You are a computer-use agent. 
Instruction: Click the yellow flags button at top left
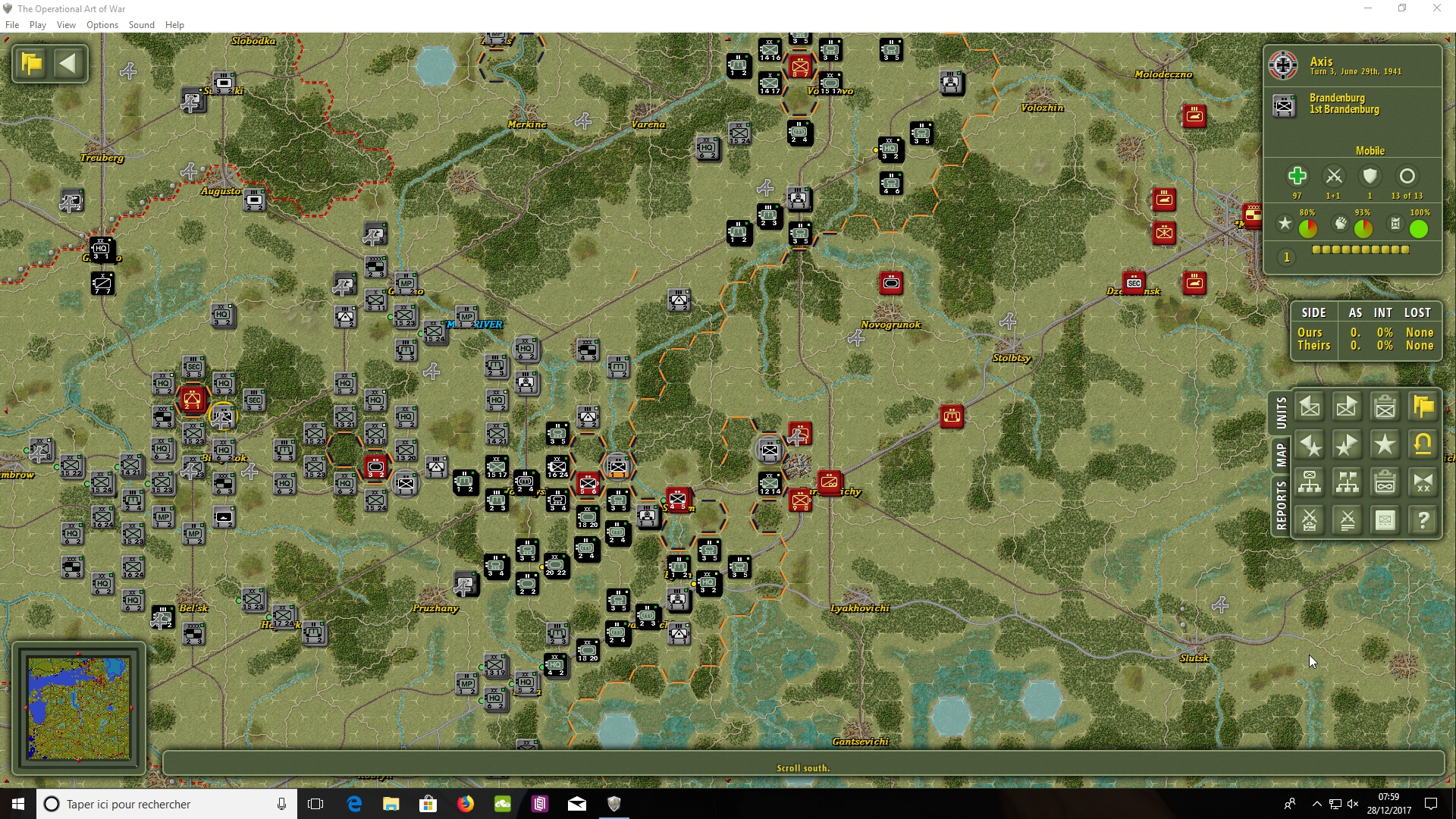tap(32, 64)
